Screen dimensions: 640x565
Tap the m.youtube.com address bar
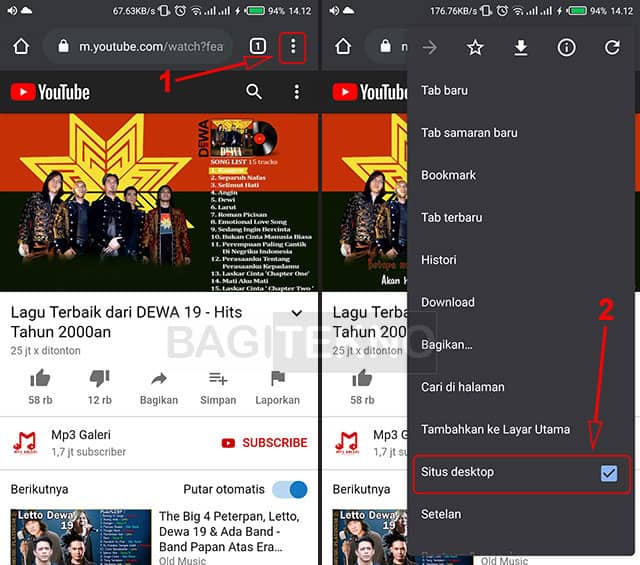coord(139,46)
